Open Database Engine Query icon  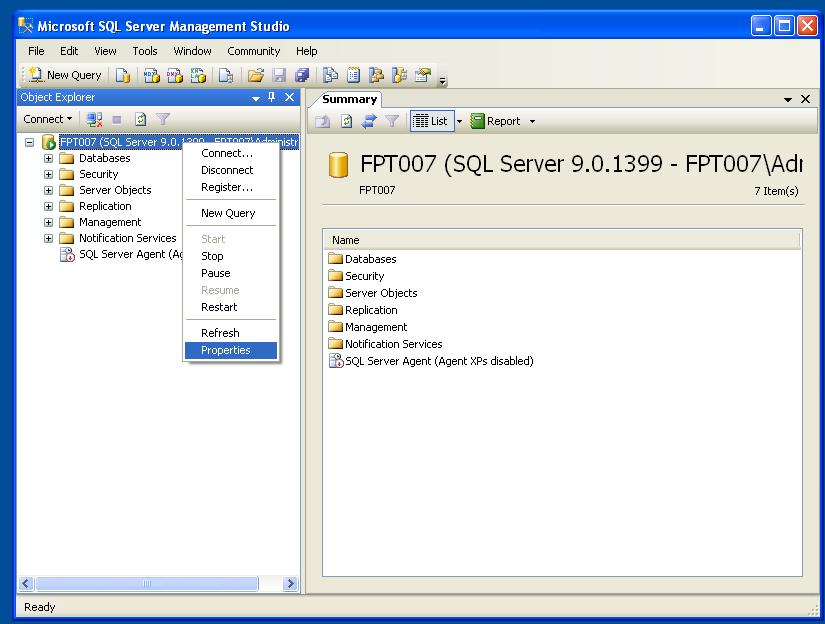[123, 75]
